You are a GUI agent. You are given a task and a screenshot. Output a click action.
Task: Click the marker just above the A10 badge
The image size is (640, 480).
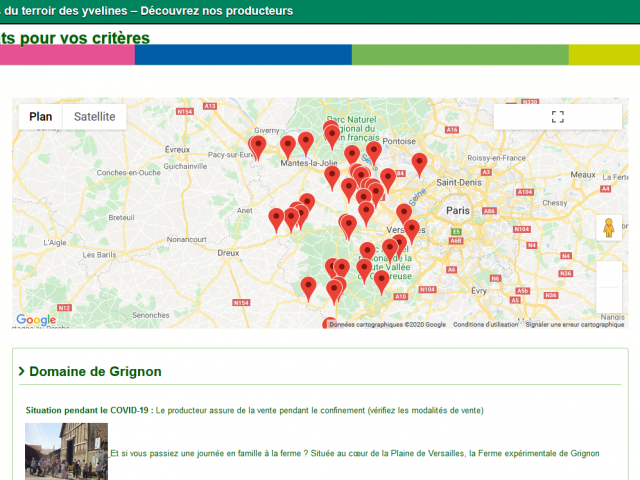coord(381,283)
